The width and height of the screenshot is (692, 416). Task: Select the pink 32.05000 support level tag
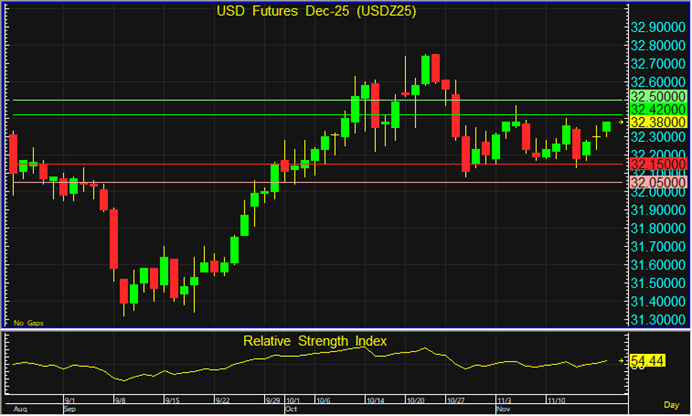coord(656,181)
